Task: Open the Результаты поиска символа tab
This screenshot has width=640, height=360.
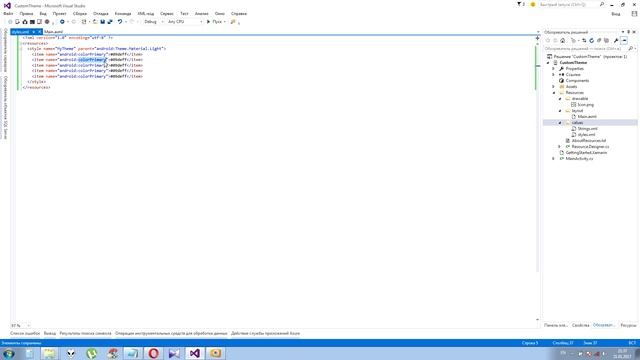Action: (85, 333)
